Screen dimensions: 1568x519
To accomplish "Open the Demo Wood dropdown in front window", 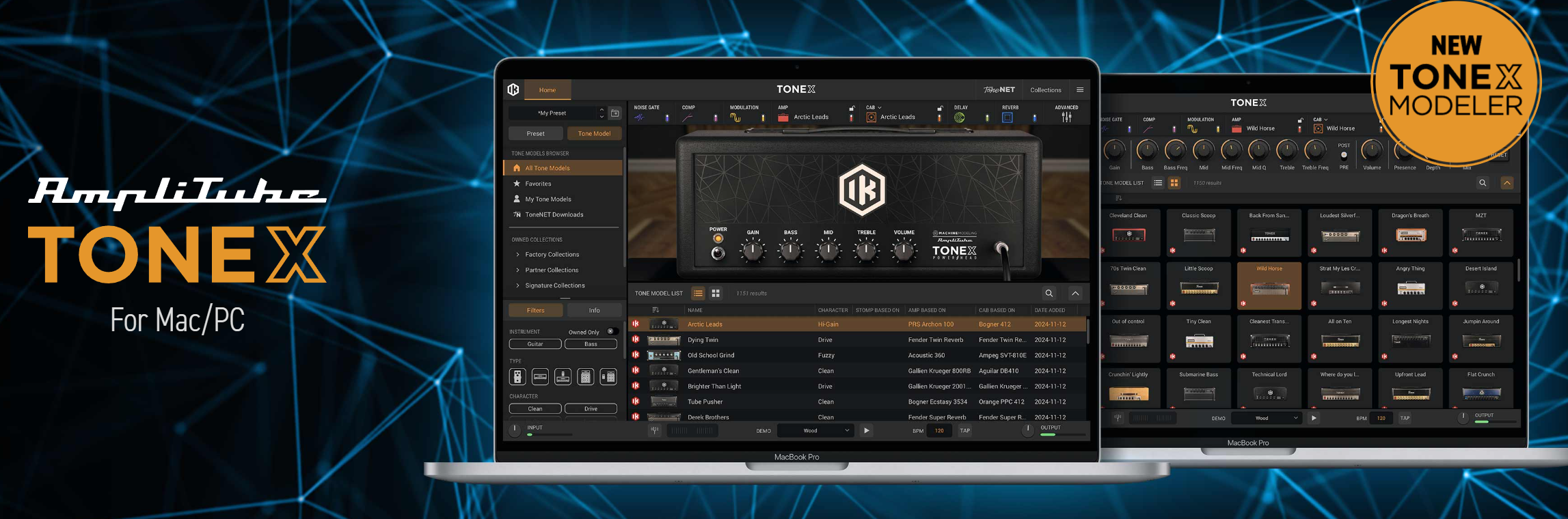I will click(816, 430).
